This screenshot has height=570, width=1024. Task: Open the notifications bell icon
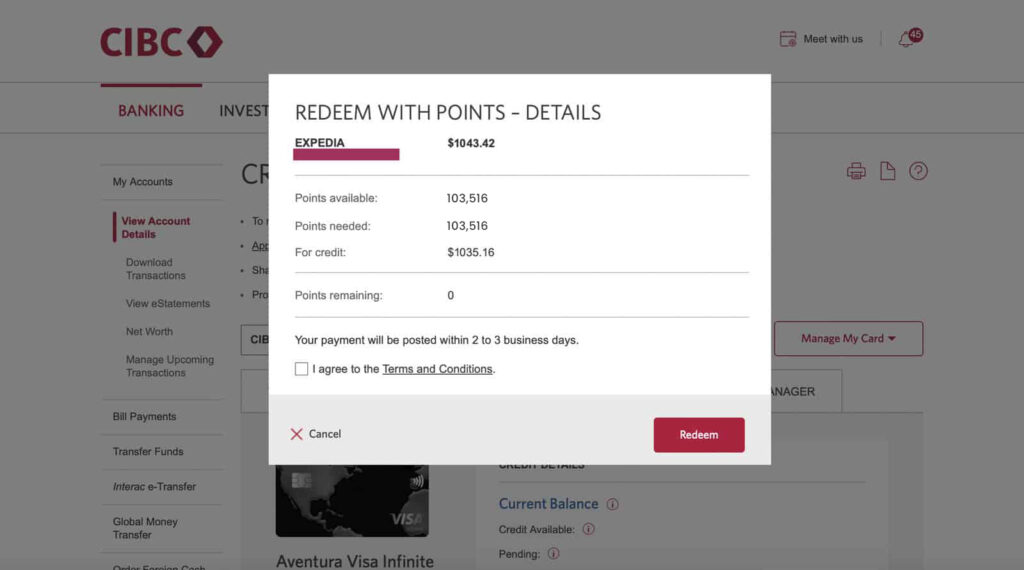pos(906,39)
